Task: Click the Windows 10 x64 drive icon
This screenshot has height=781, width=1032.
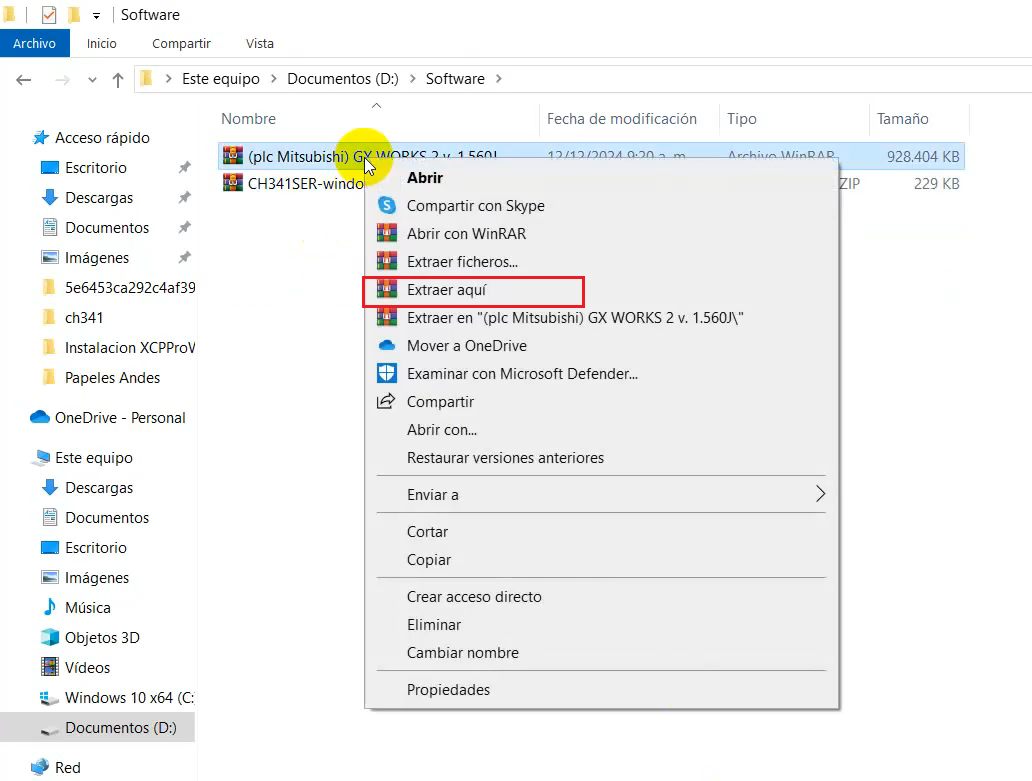Action: [50, 697]
